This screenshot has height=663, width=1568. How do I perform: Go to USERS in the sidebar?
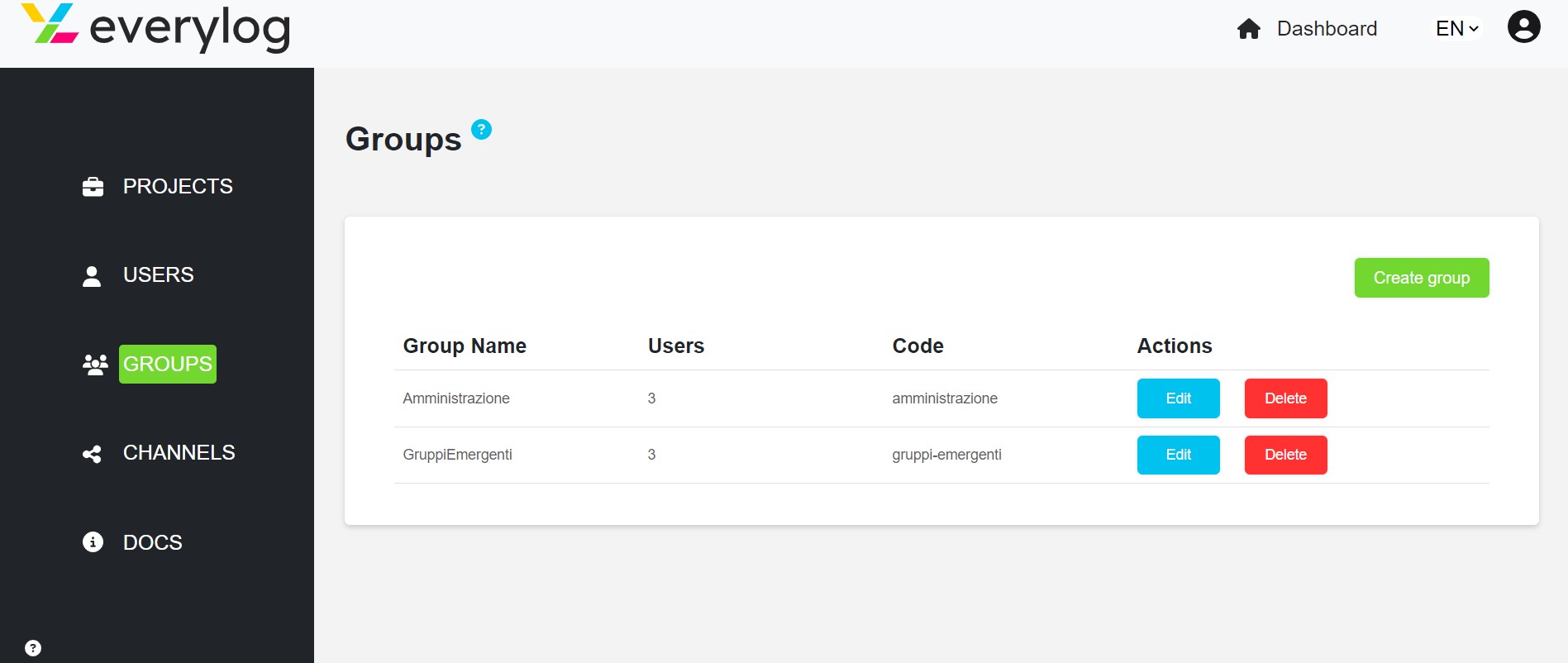click(x=159, y=275)
